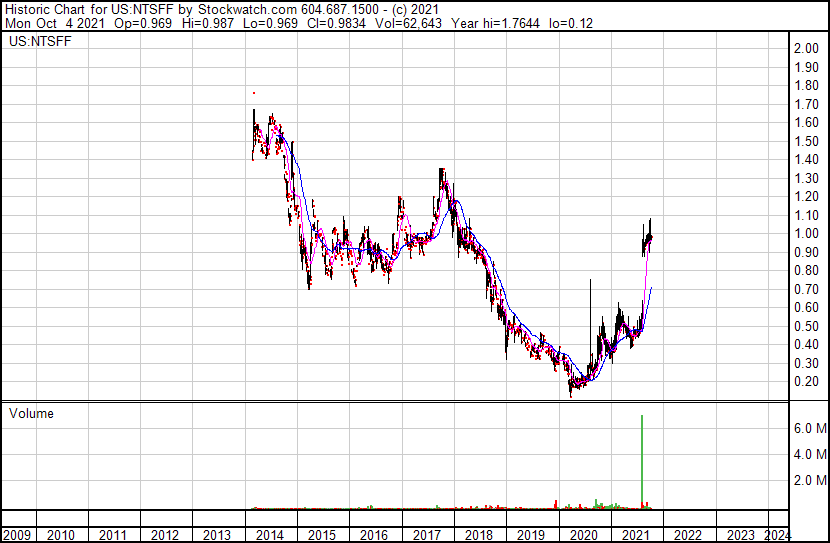
Task: Click the 2009 year label
Action: (x=17, y=535)
